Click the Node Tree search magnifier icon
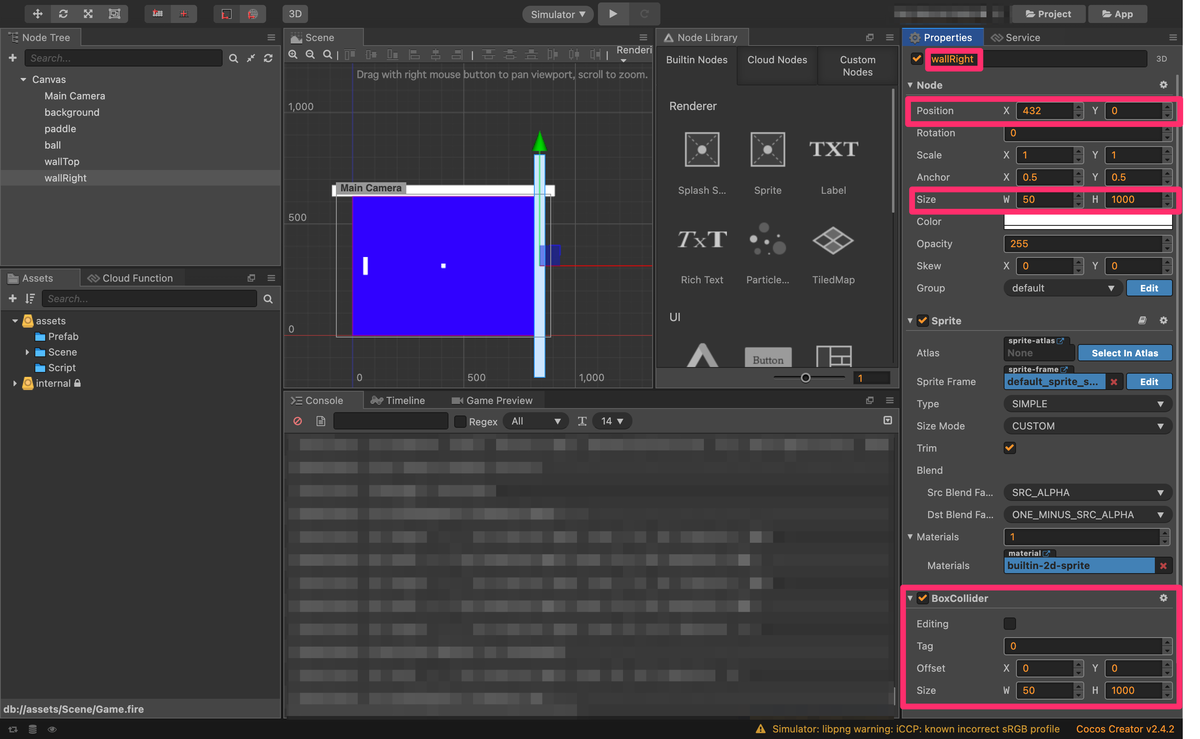Image resolution: width=1200 pixels, height=739 pixels. point(234,59)
